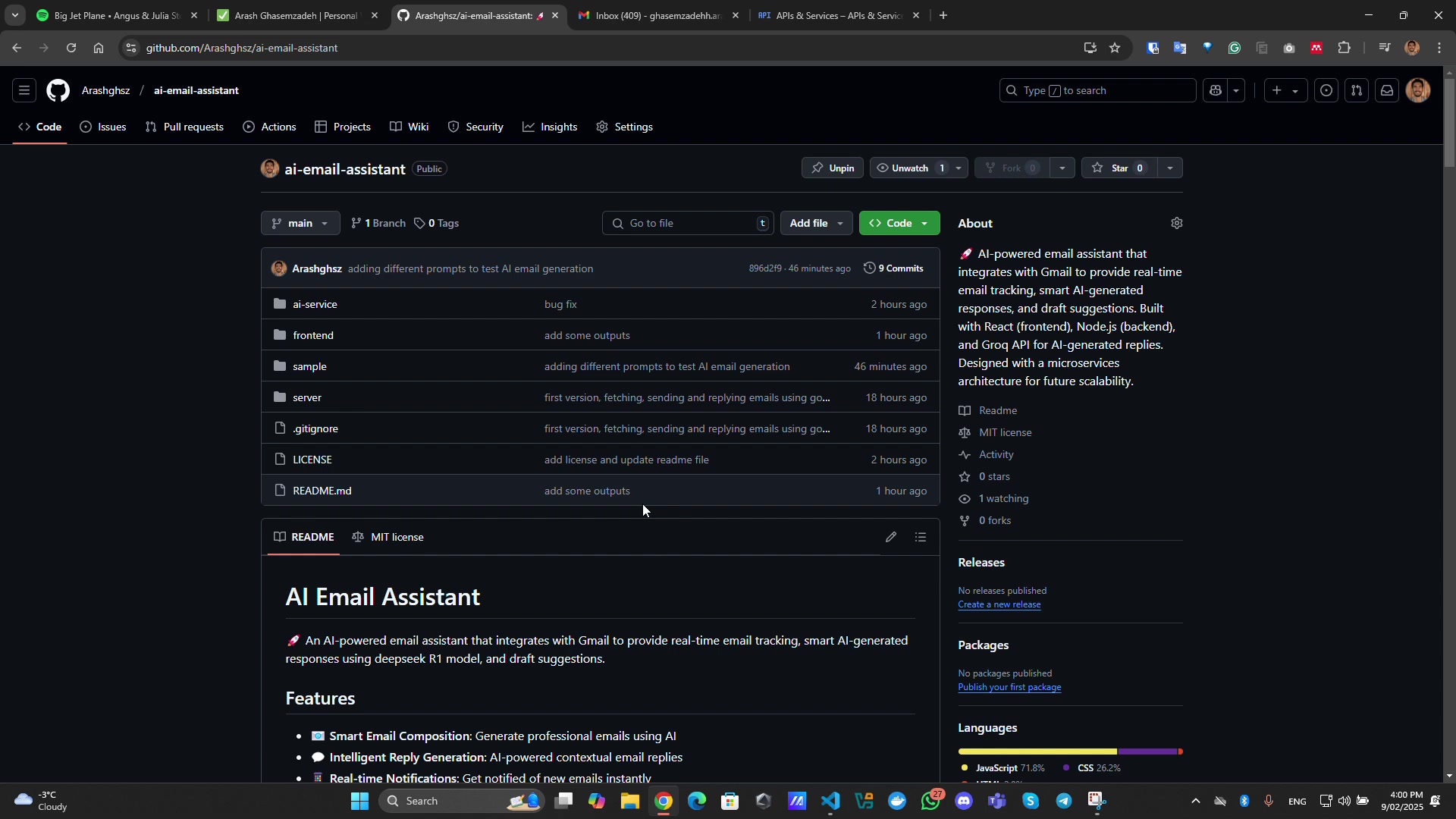Unpin the repository from profile
The height and width of the screenshot is (819, 1456).
[833, 168]
